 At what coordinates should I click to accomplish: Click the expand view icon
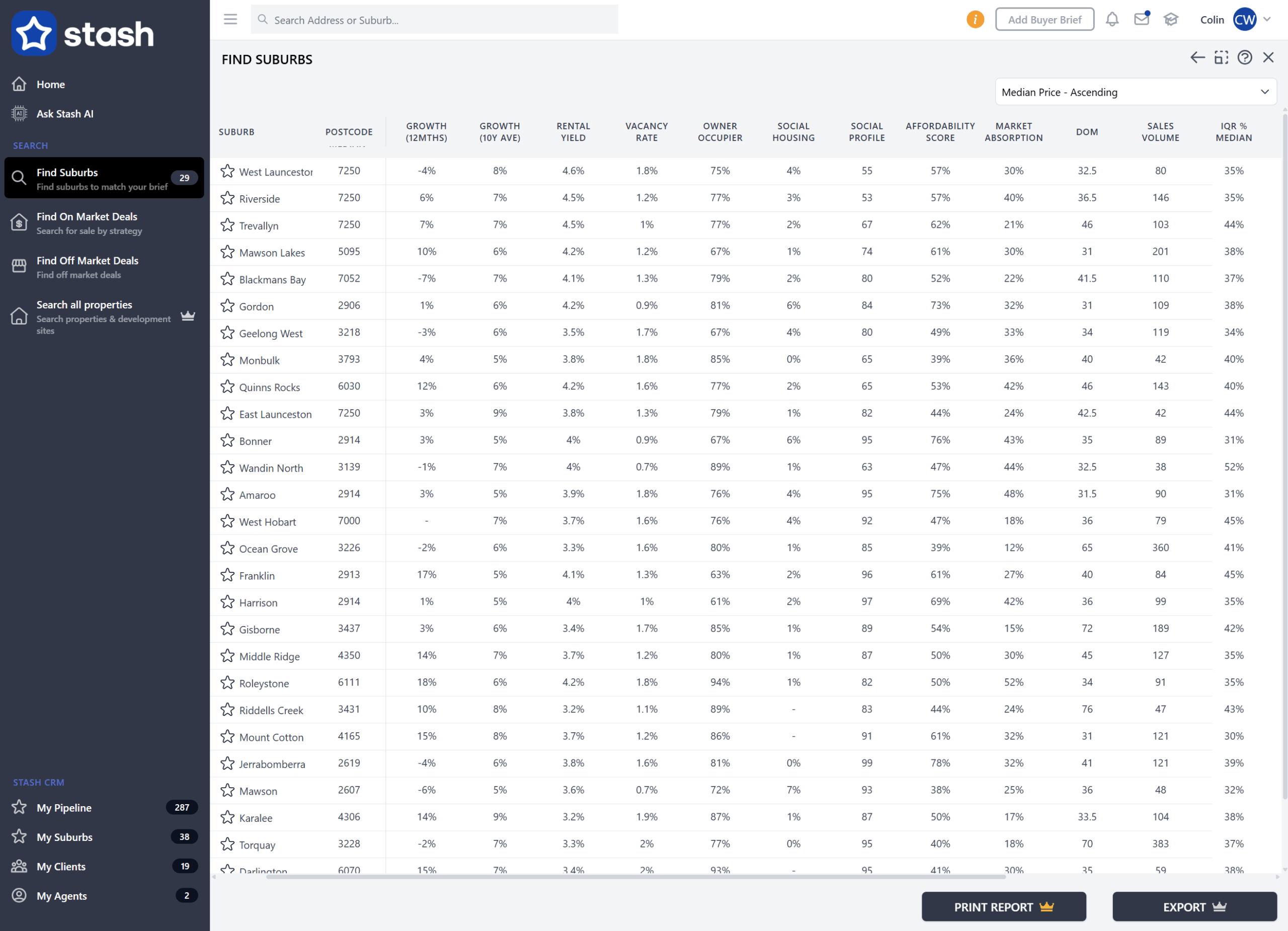(1221, 57)
